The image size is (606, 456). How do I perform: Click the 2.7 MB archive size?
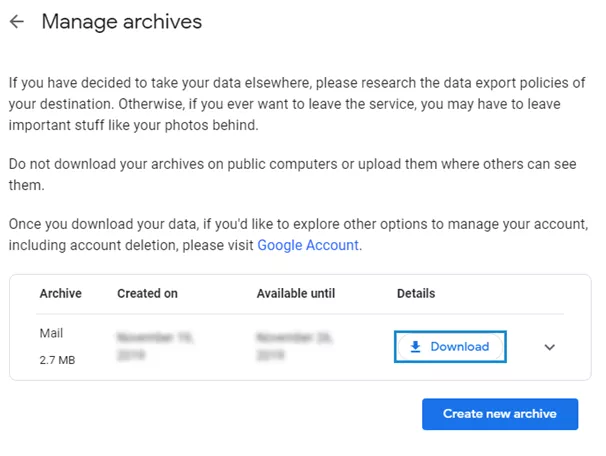(x=57, y=358)
